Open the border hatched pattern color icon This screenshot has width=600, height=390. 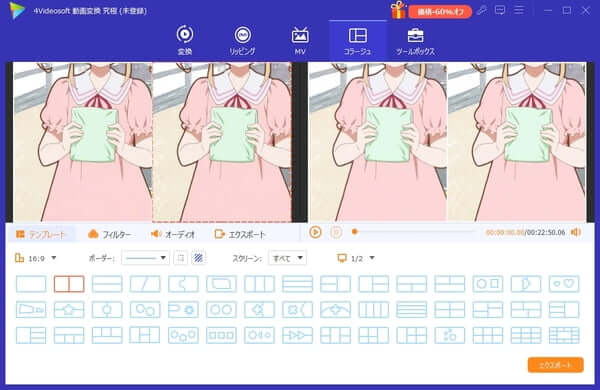tap(198, 258)
